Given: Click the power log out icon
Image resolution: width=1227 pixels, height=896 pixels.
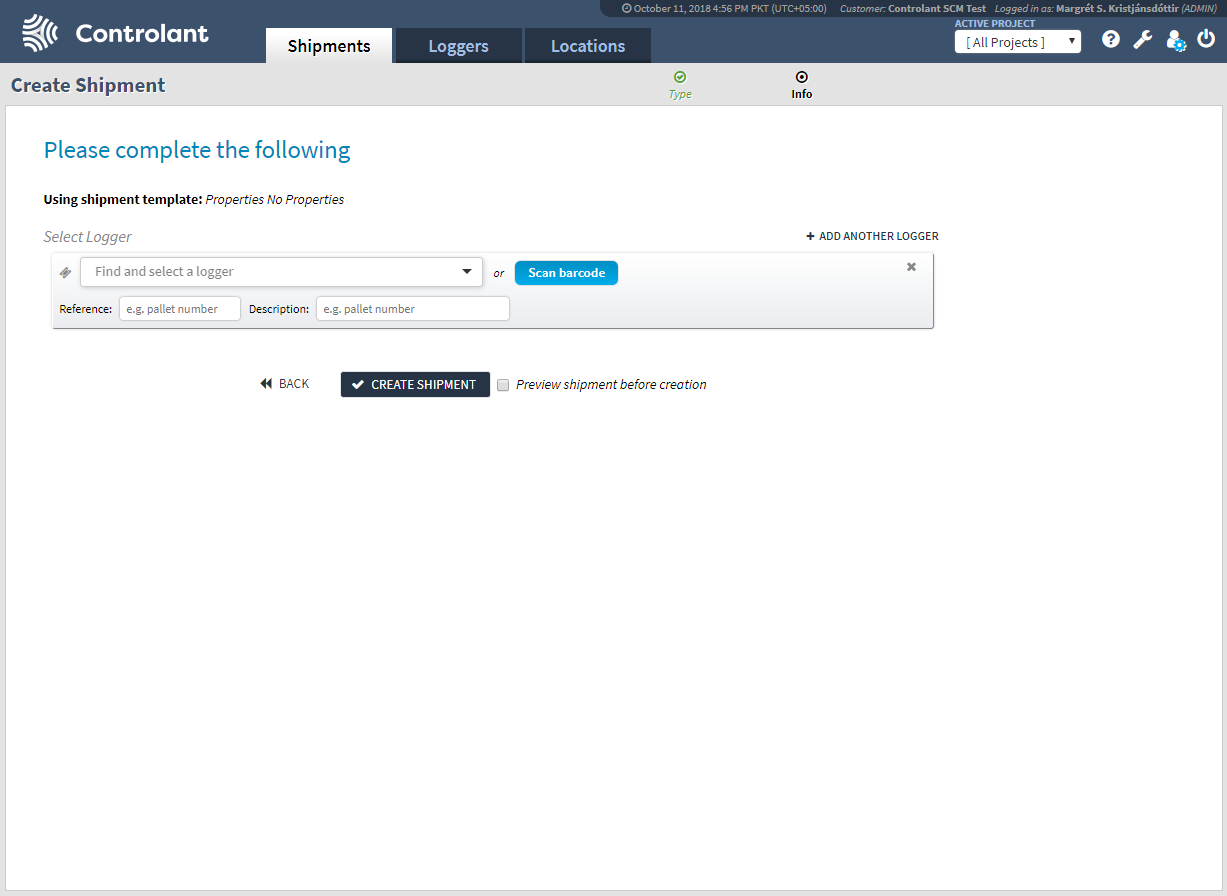Looking at the screenshot, I should pos(1206,40).
